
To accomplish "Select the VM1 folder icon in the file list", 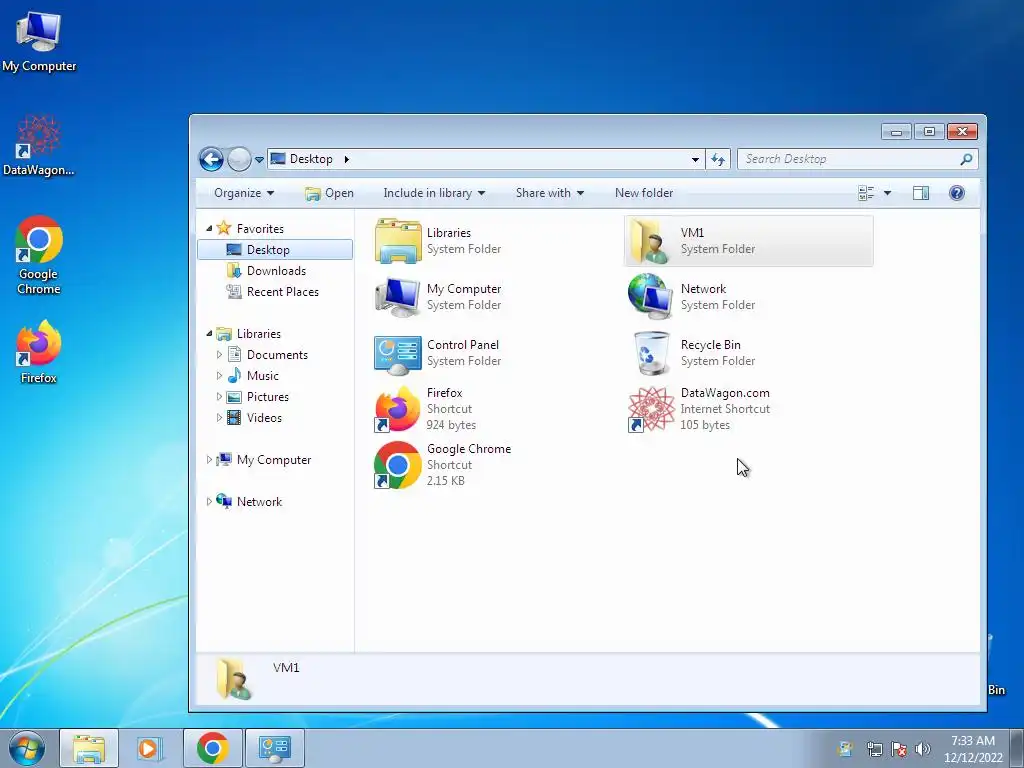I will click(648, 241).
